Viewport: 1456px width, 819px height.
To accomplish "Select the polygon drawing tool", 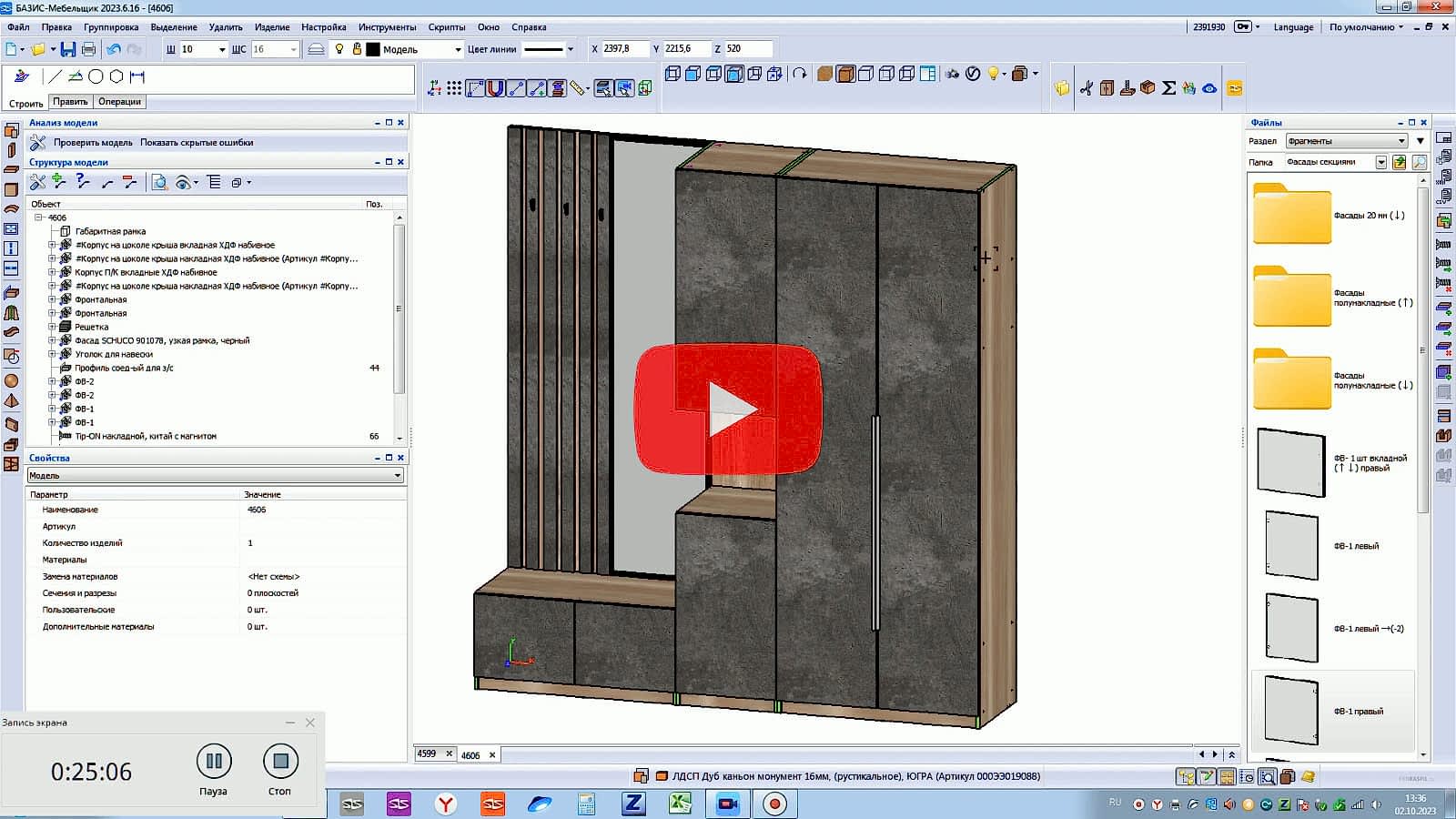I will tap(116, 76).
